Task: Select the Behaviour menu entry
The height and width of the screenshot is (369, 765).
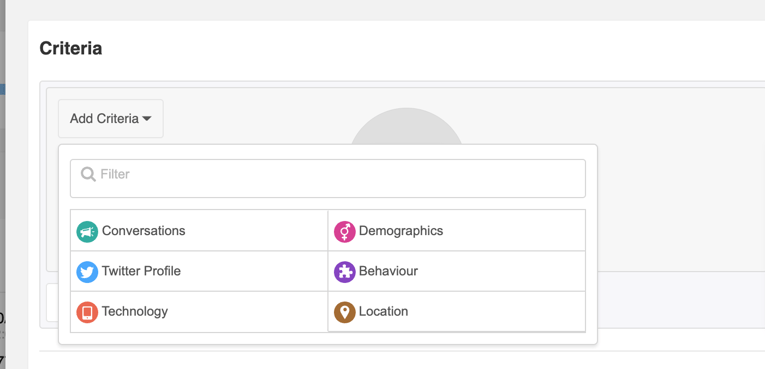Action: coord(457,271)
